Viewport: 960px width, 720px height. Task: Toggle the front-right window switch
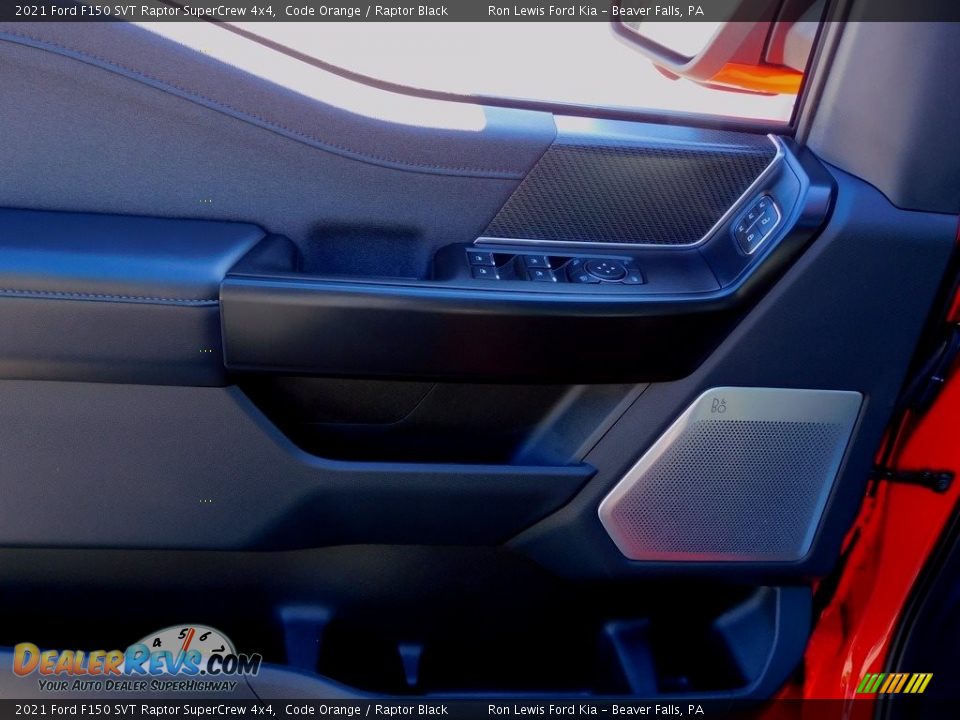(x=535, y=261)
